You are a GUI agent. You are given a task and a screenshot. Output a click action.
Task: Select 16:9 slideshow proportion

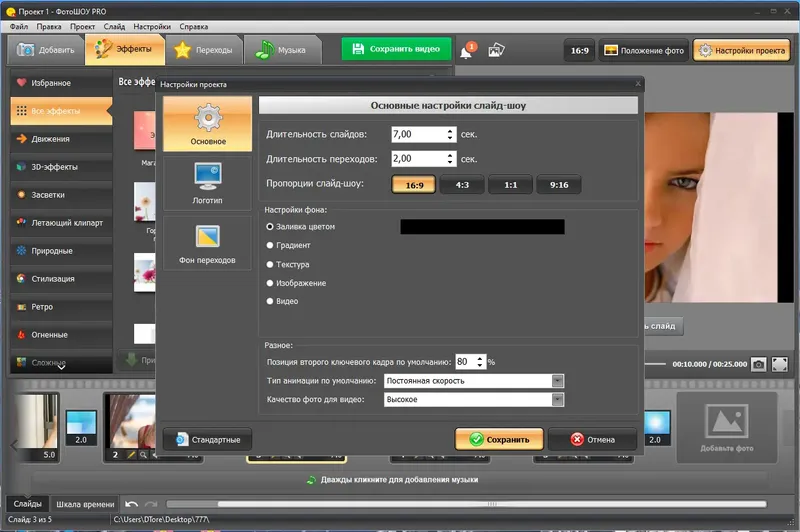[x=414, y=185]
